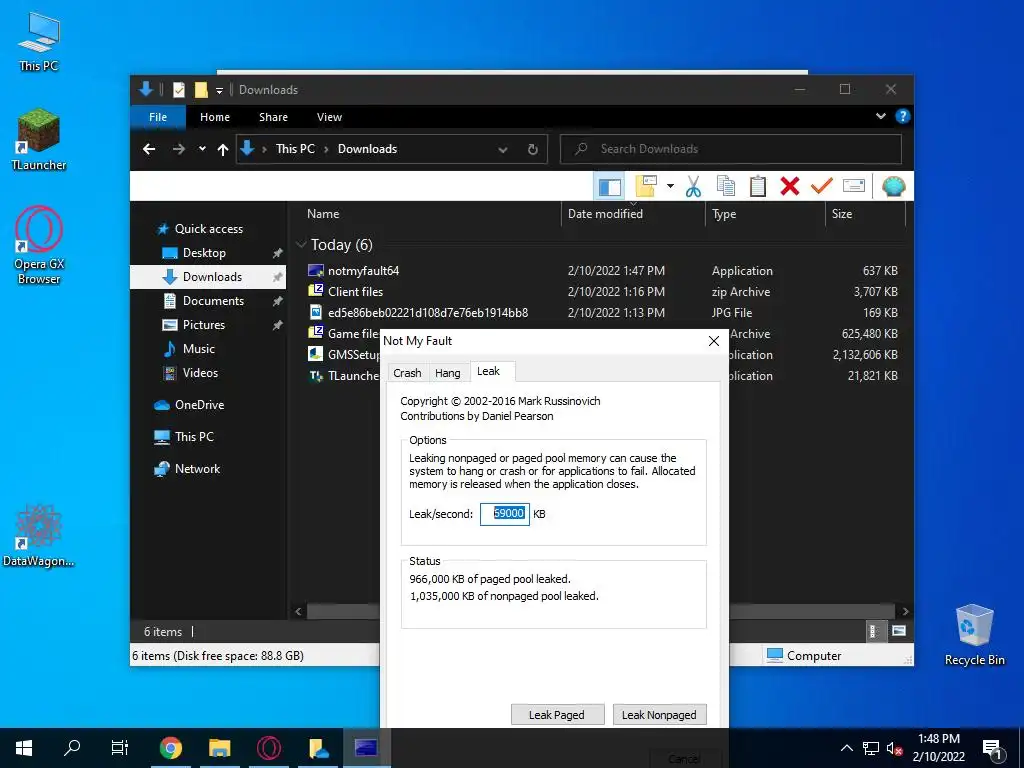Close the Not My Fault dialog
Viewport: 1024px width, 768px height.
click(714, 341)
